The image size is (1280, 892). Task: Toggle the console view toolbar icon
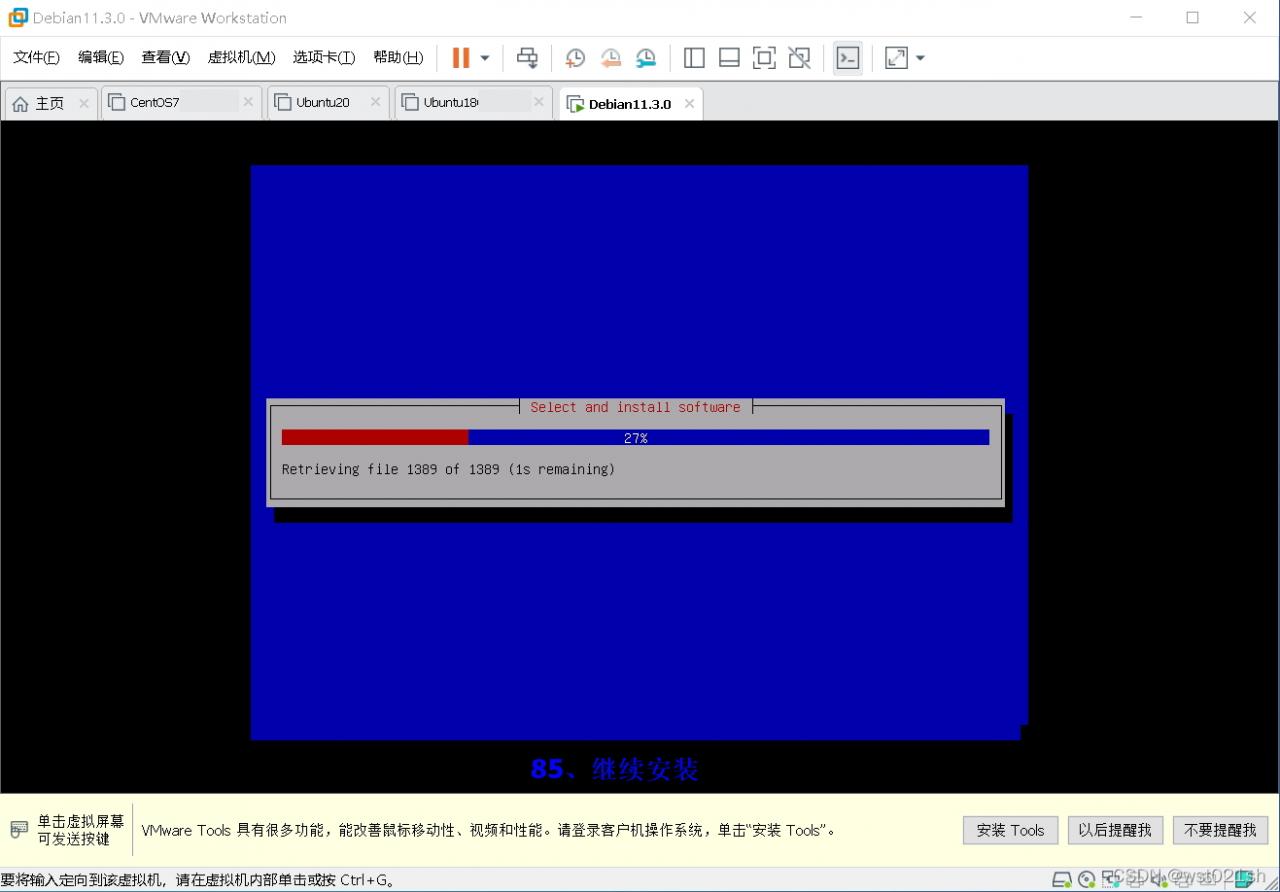click(847, 58)
